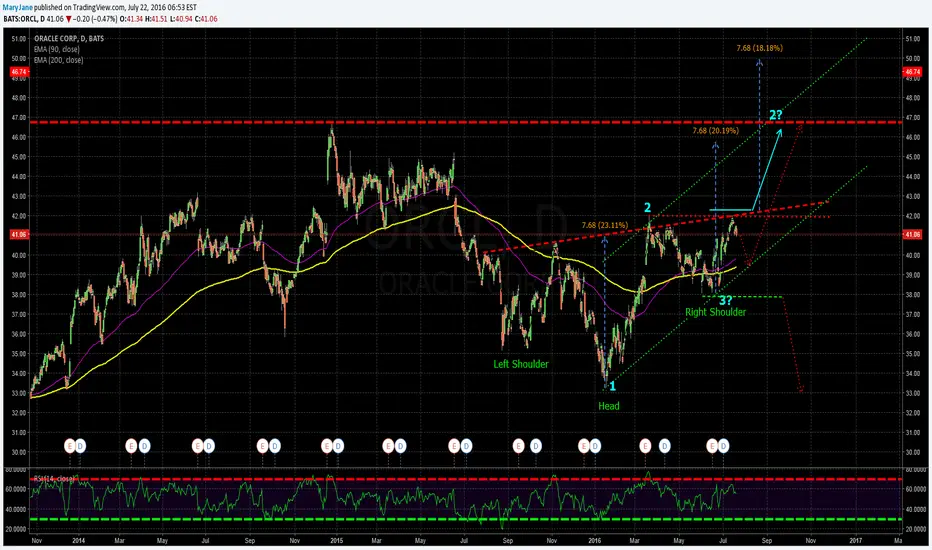Click the 2015 label on the time axis
This screenshot has width=932, height=550.
336,540
